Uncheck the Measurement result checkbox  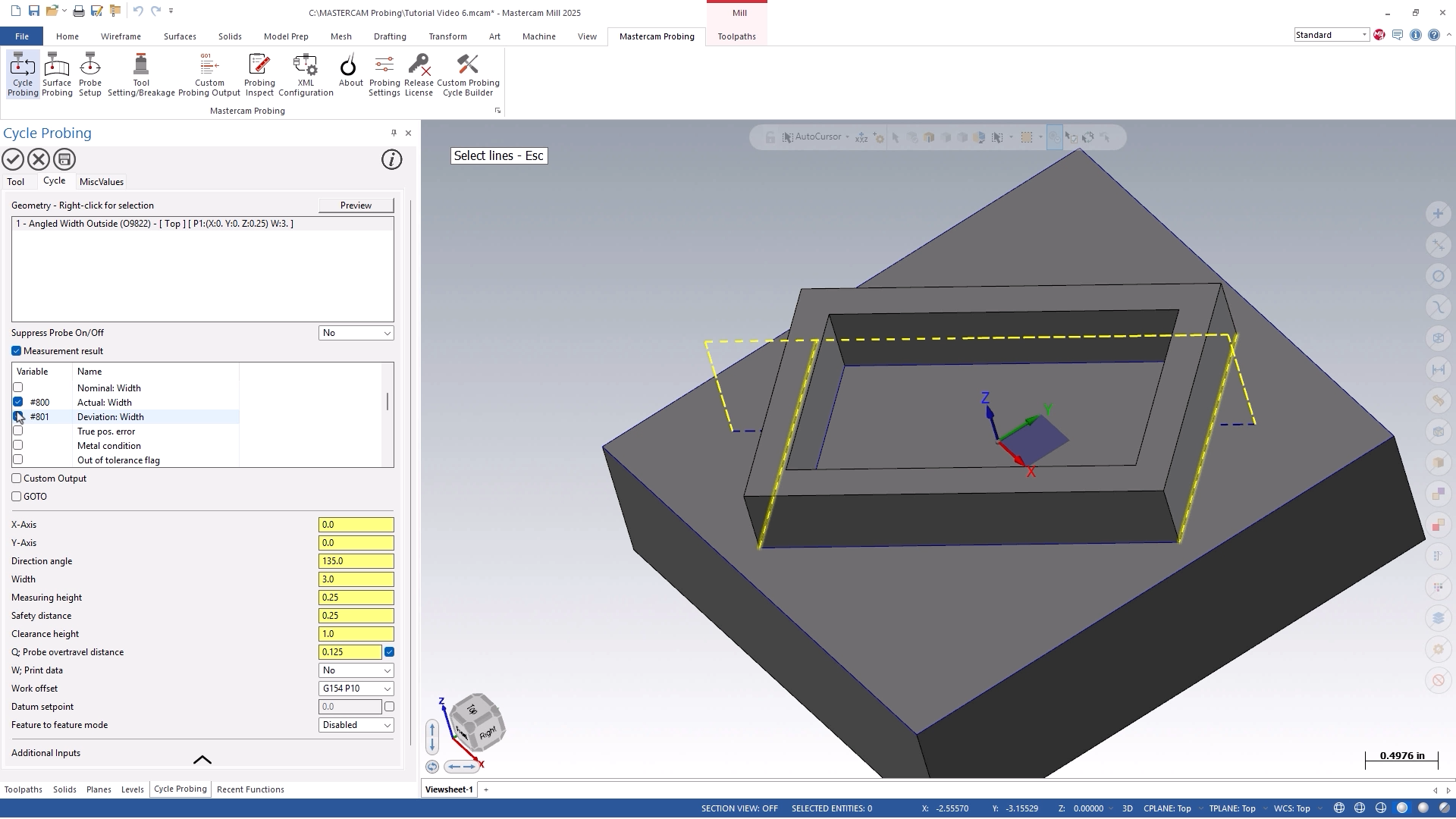coord(17,351)
